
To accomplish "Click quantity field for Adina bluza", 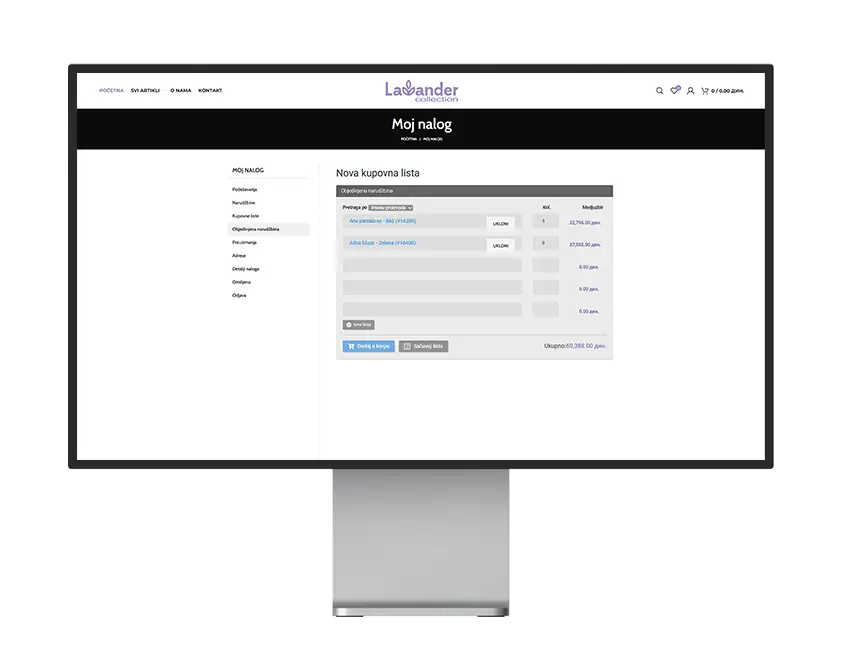I will coord(545,243).
